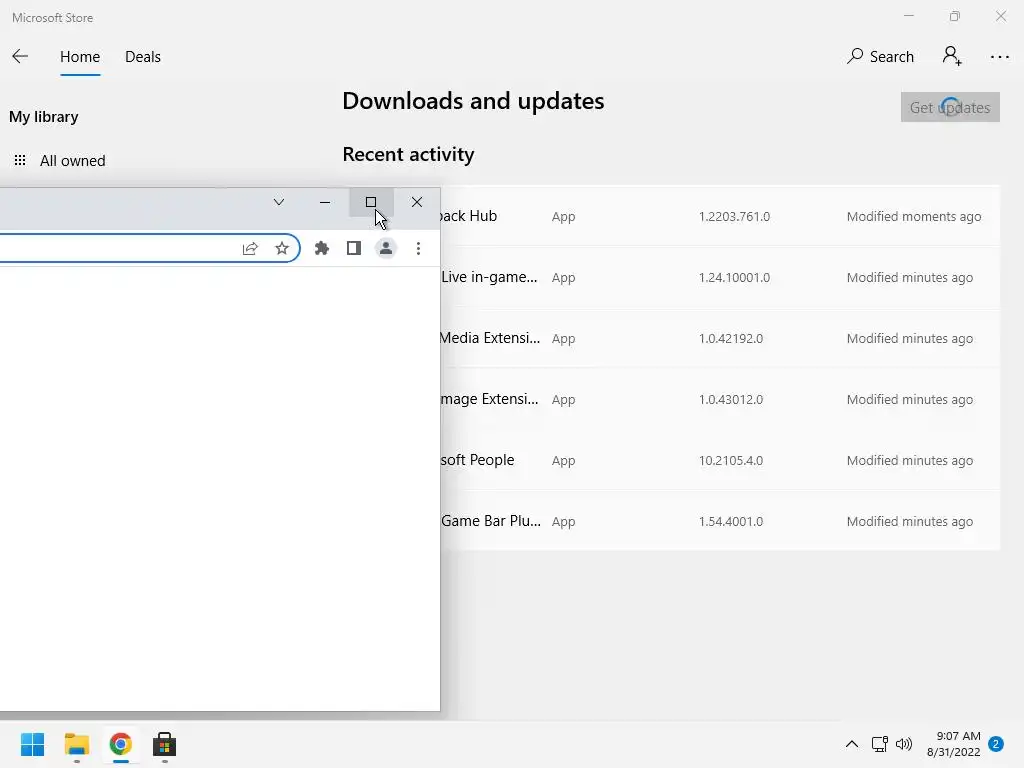Select the Hub row with version 1.2203.761.0
This screenshot has height=768, width=1024.
click(x=720, y=216)
